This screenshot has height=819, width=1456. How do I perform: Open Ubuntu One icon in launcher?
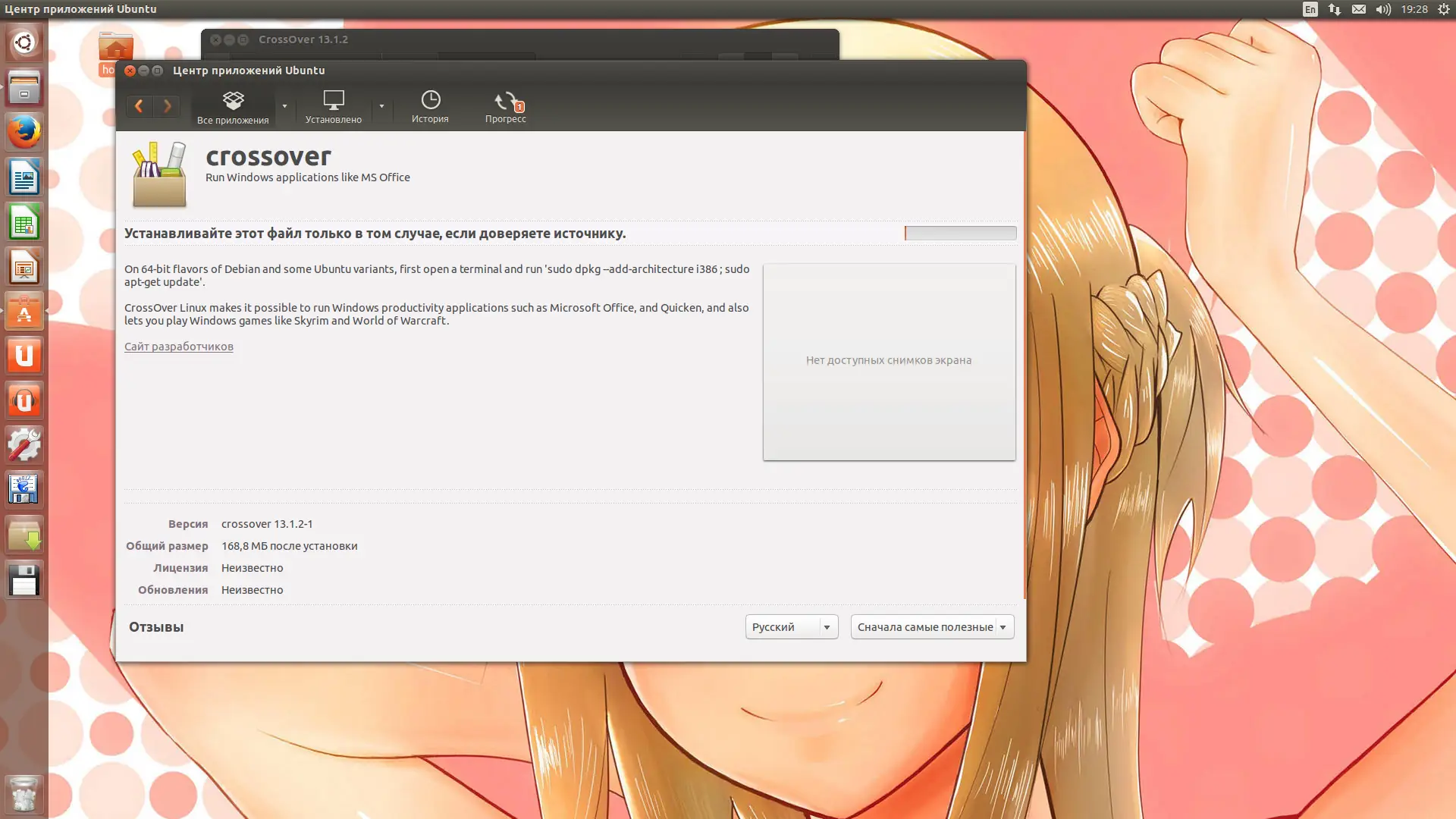(x=24, y=356)
